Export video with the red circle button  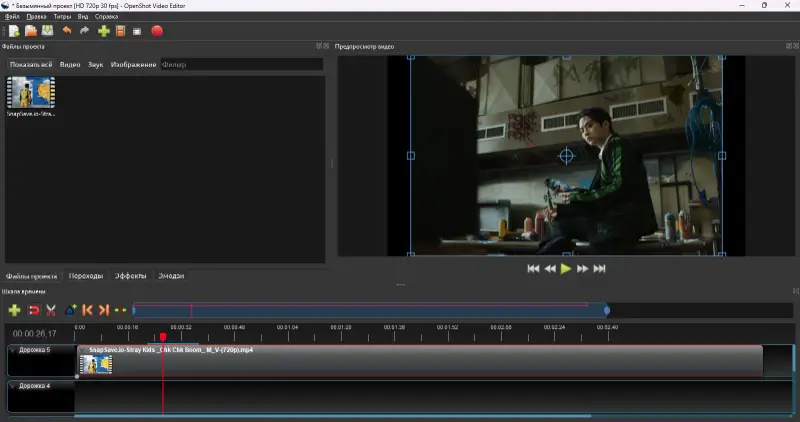[157, 31]
